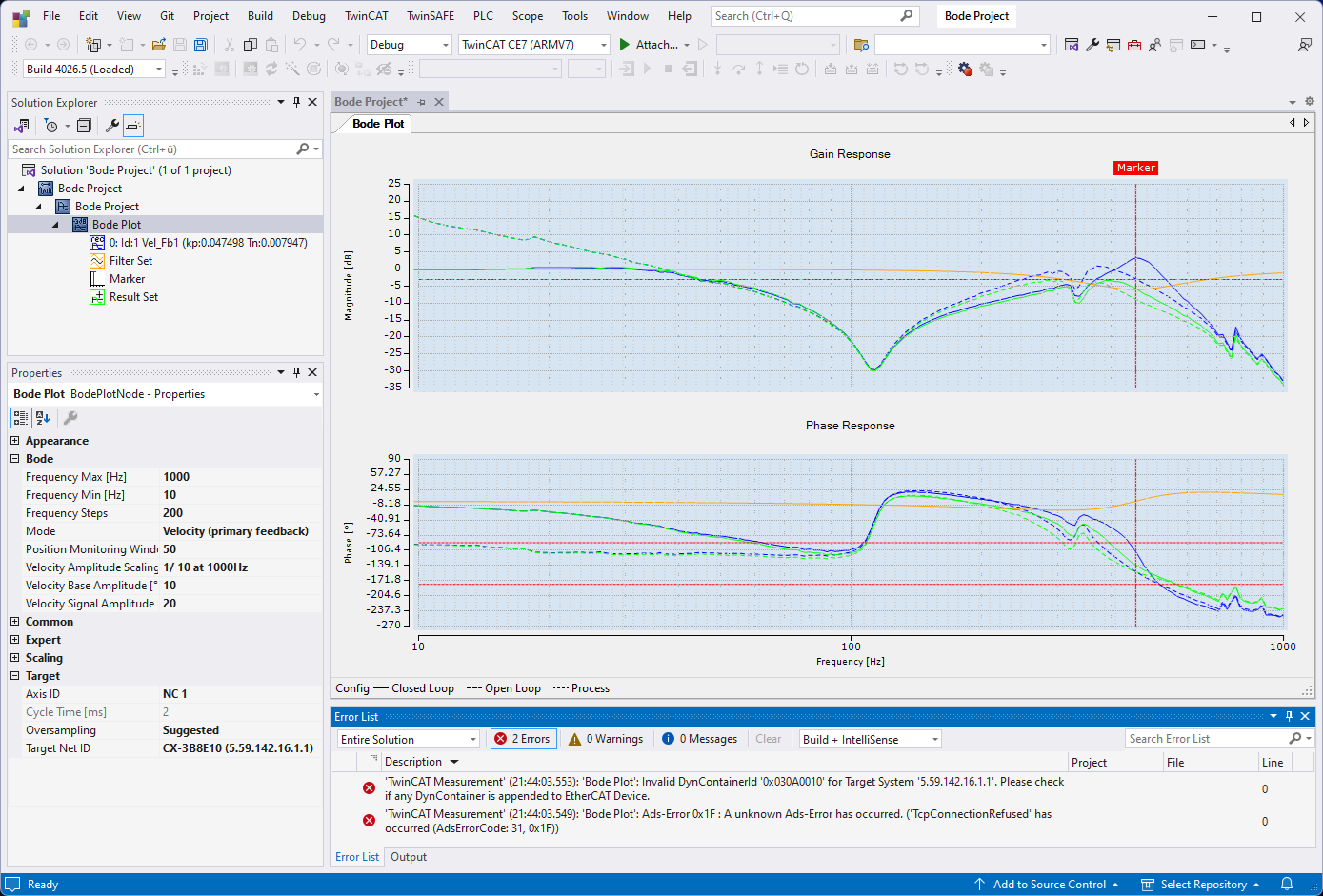Click the New Project toolbar icon
Image resolution: width=1323 pixels, height=896 pixels.
pos(93,45)
